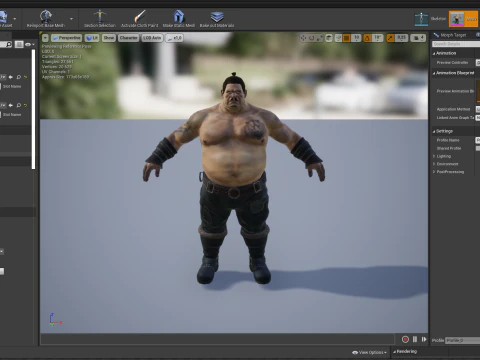
Task: Open the scale snap value 0.25 dropdown
Action: point(401,38)
